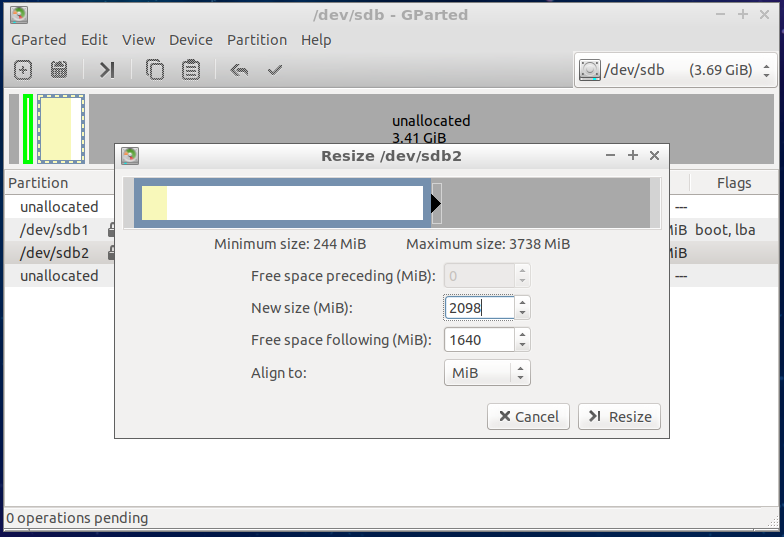784x537 pixels.
Task: Increase the New size value with up arrow
Action: pos(523,302)
